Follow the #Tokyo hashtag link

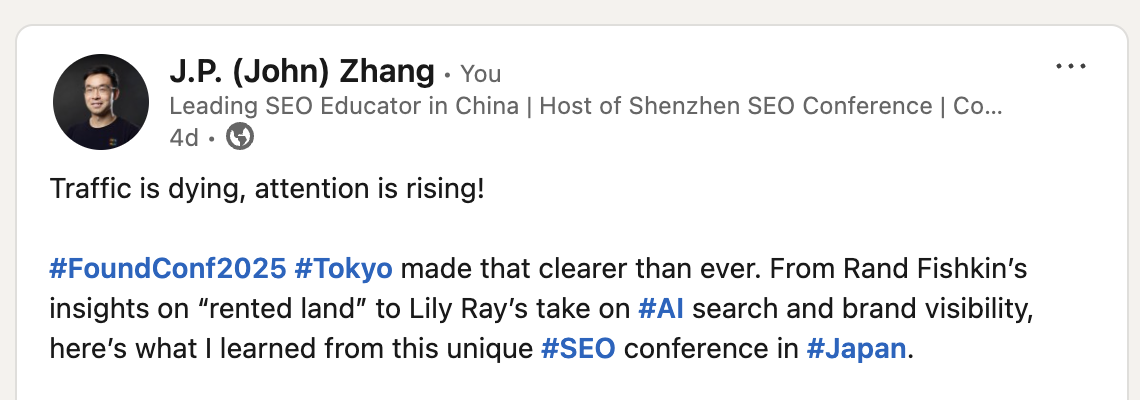(343, 269)
